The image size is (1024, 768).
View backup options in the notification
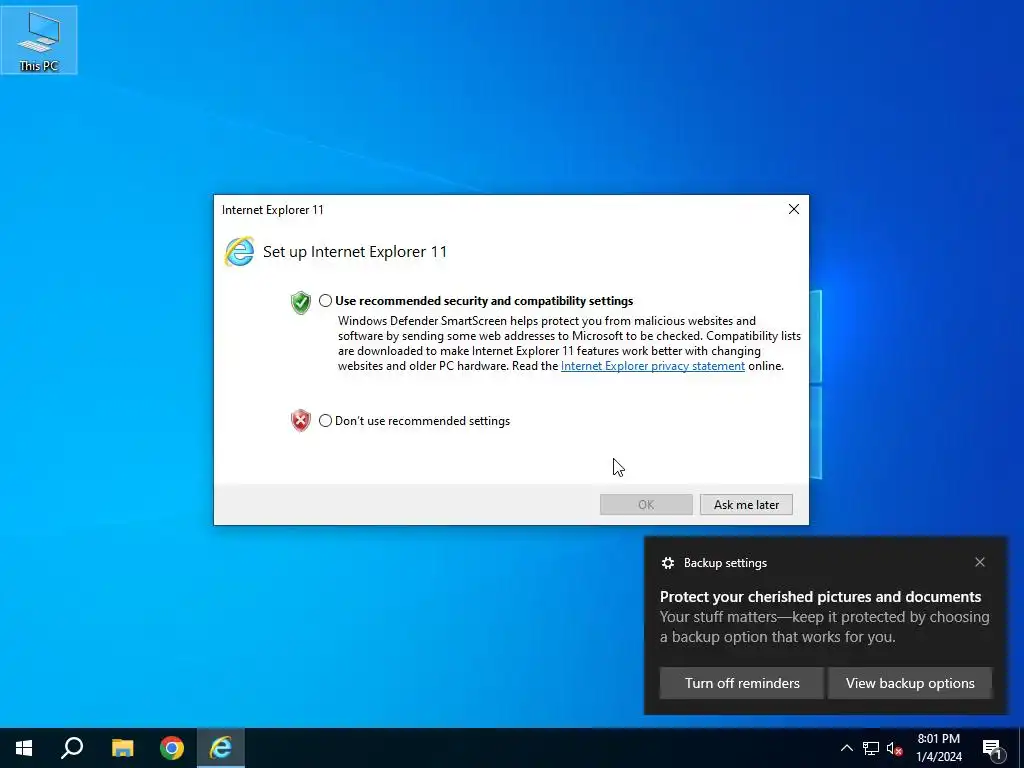click(x=910, y=683)
